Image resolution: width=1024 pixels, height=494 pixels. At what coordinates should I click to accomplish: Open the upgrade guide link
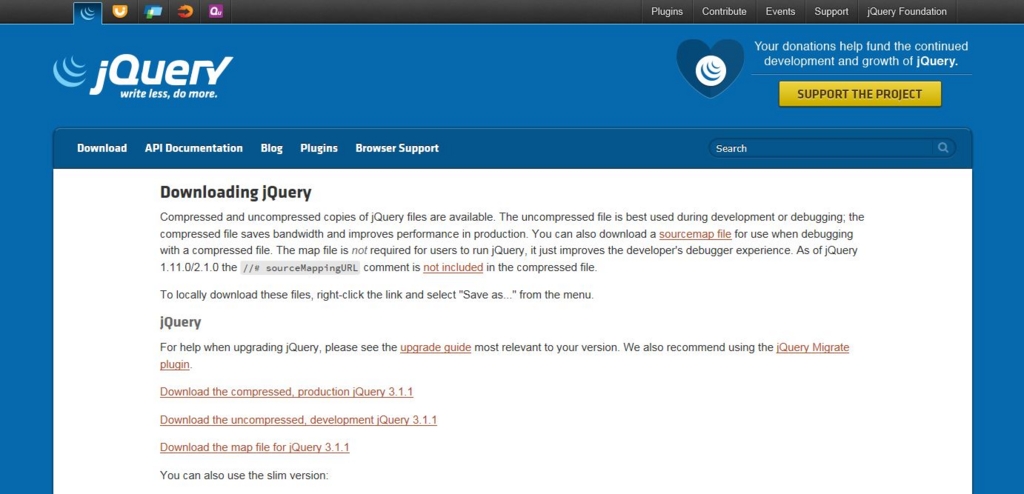pos(436,348)
